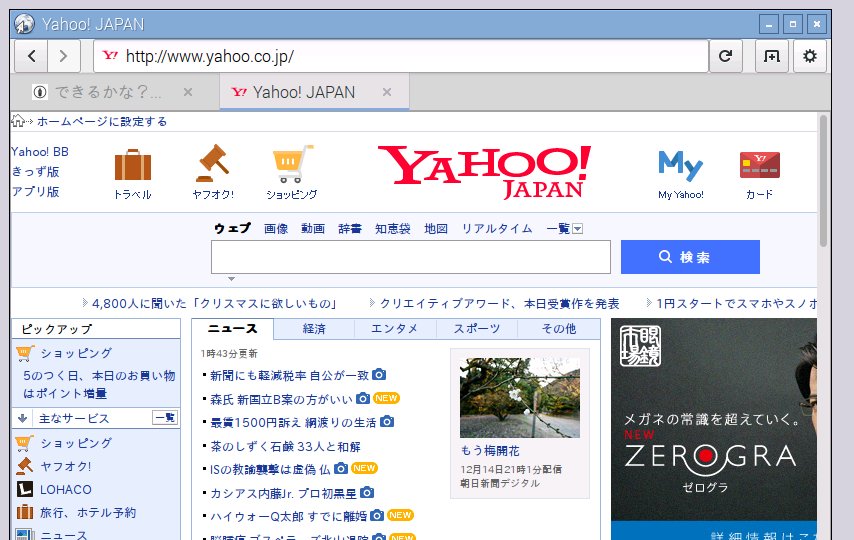Open ショッピング cart icon in the header
The width and height of the screenshot is (854, 540).
tap(292, 163)
